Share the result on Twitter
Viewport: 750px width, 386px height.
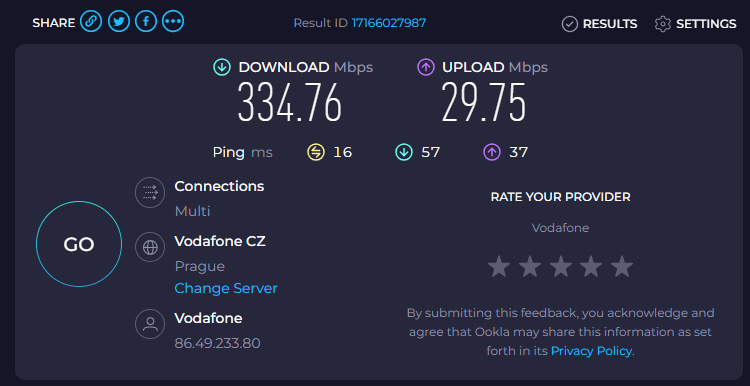coord(119,22)
